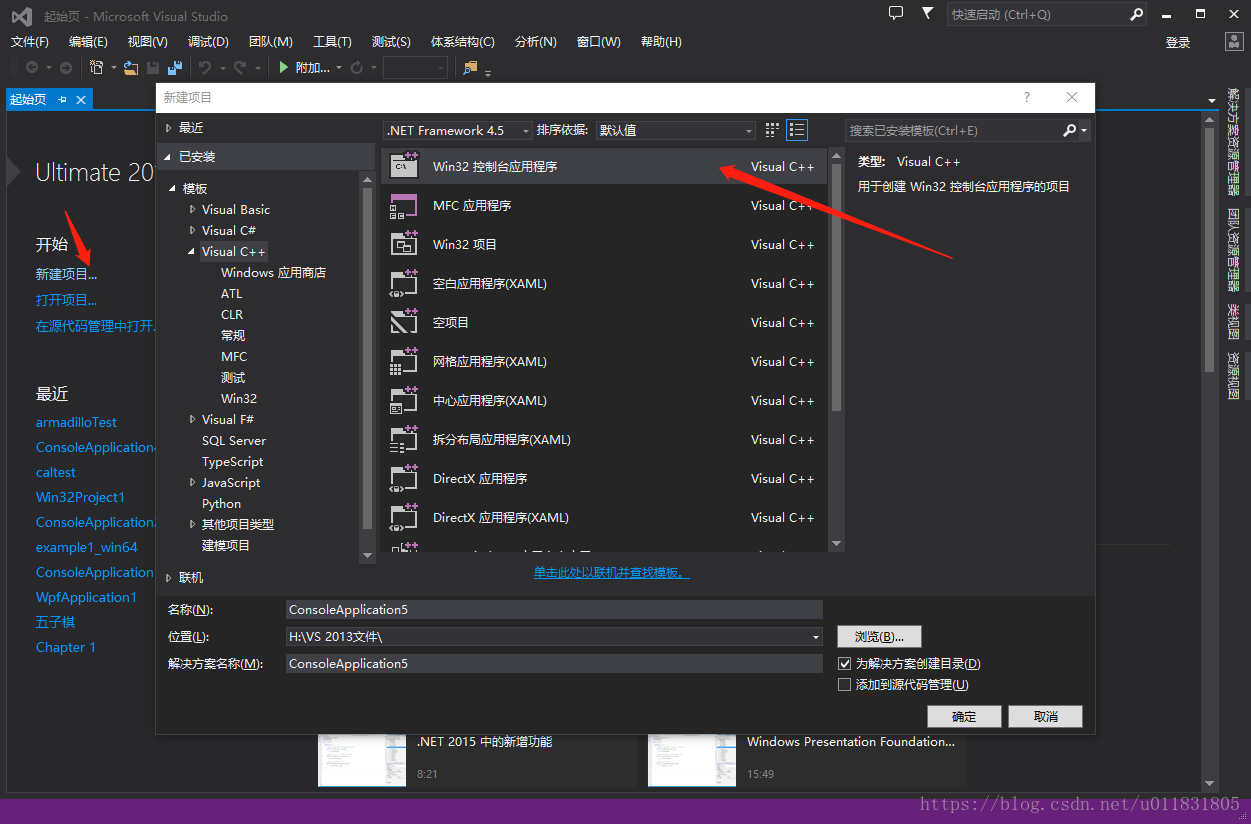The width and height of the screenshot is (1251, 824).
Task: Open the feedback speech bubble icon
Action: (896, 14)
